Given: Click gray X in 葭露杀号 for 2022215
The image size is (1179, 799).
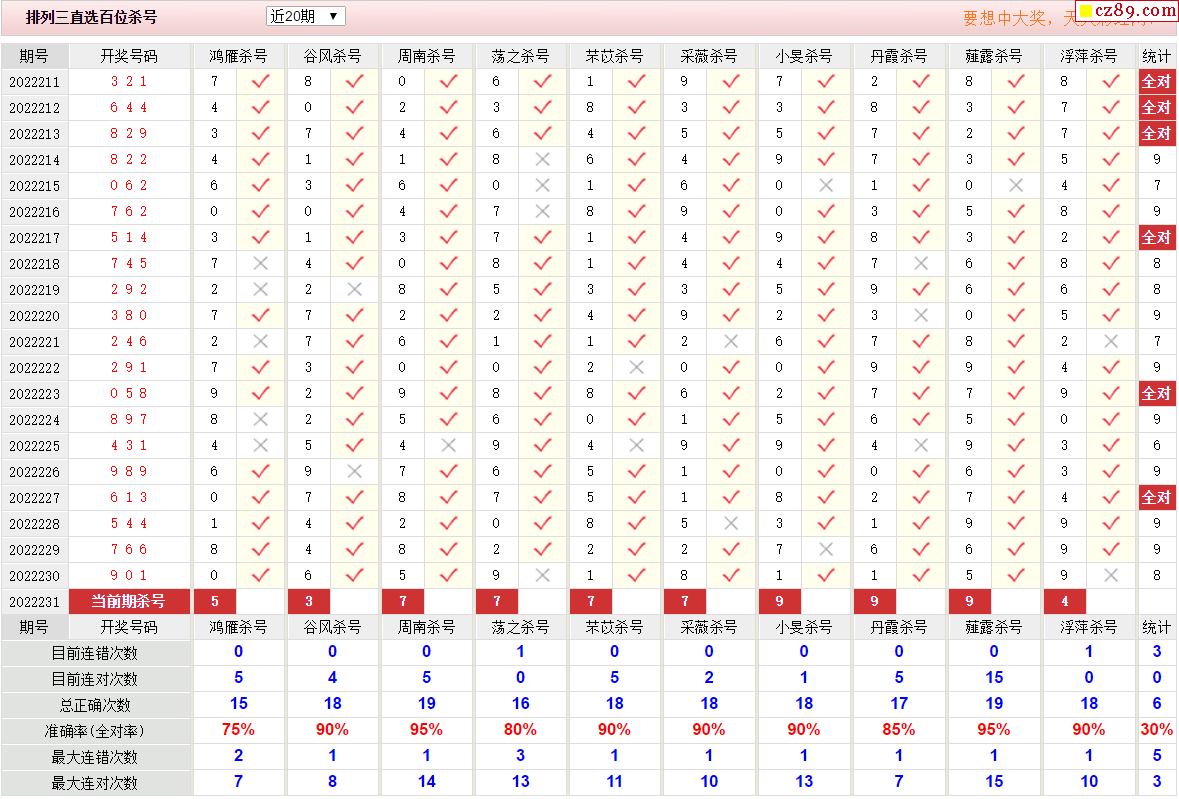Looking at the screenshot, I should pos(1016,185).
